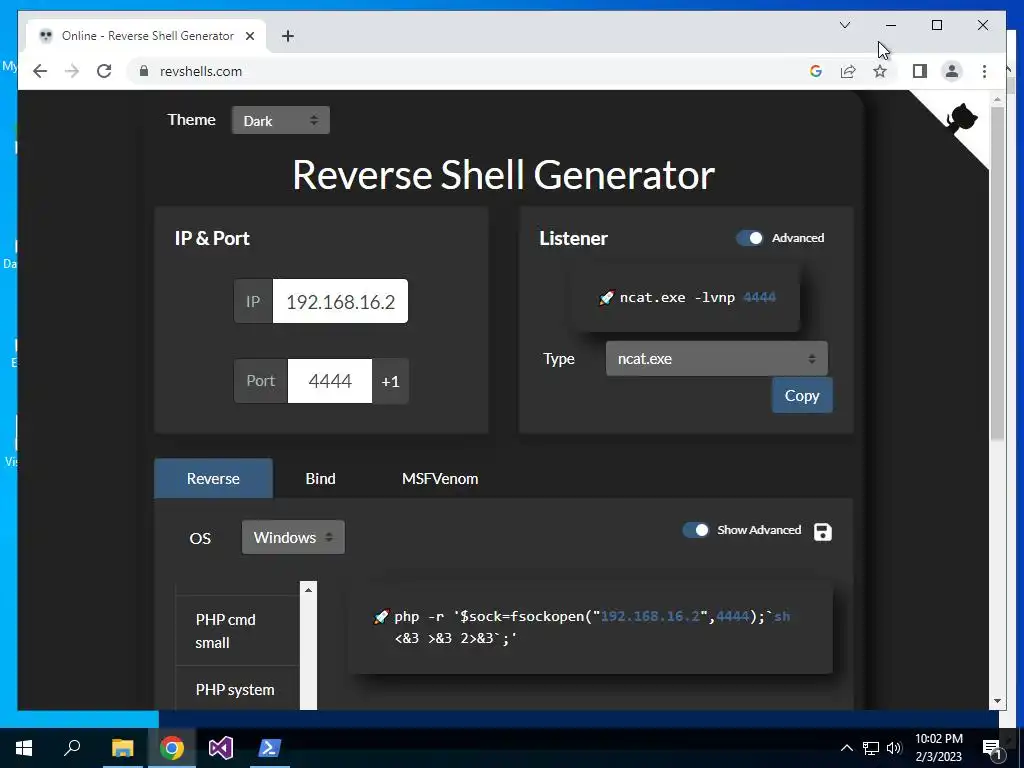
Task: Click the rocket icon beside php payload
Action: [x=381, y=616]
